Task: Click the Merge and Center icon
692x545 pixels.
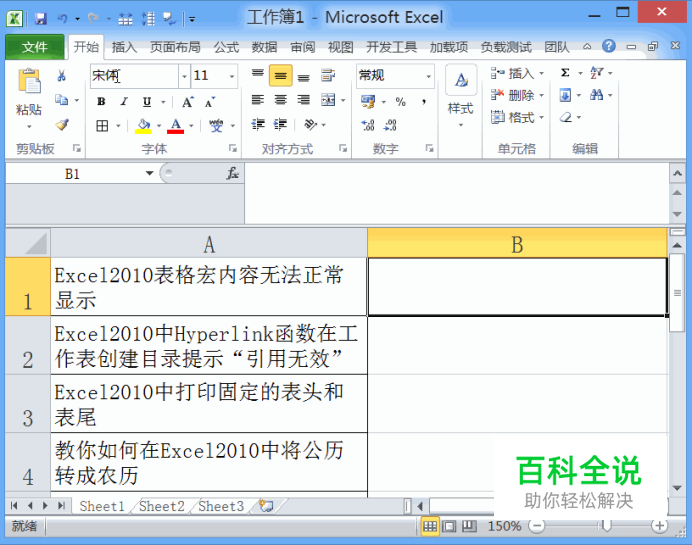Action: [328, 100]
